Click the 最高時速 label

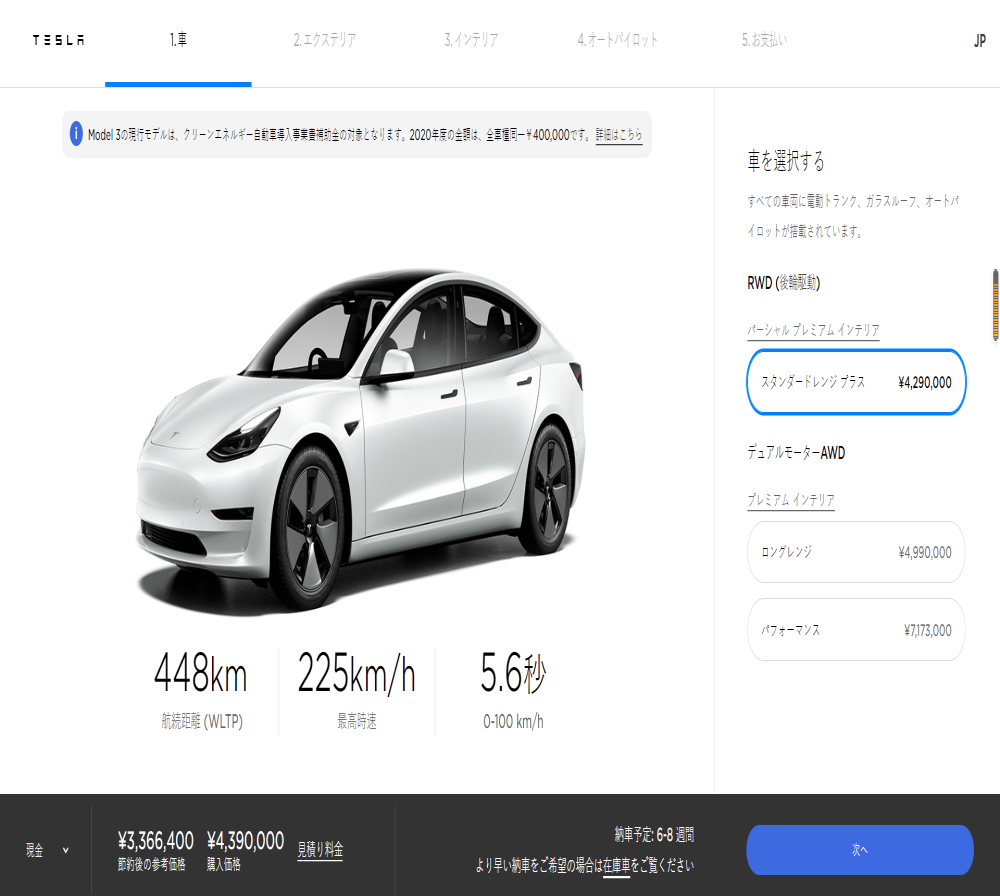coord(357,721)
